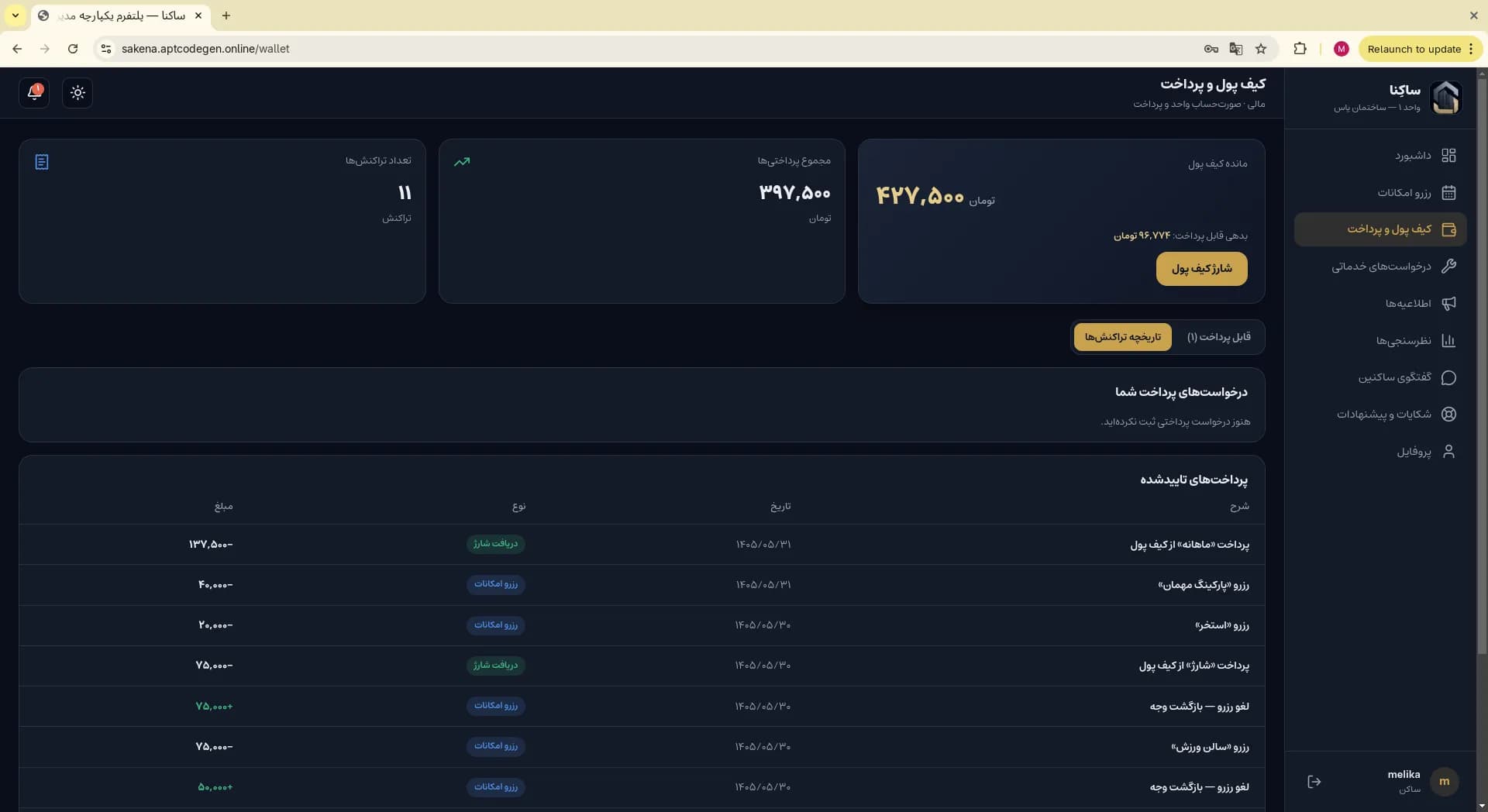1488x812 pixels.
Task: Go back with the browser back arrow
Action: [x=17, y=49]
